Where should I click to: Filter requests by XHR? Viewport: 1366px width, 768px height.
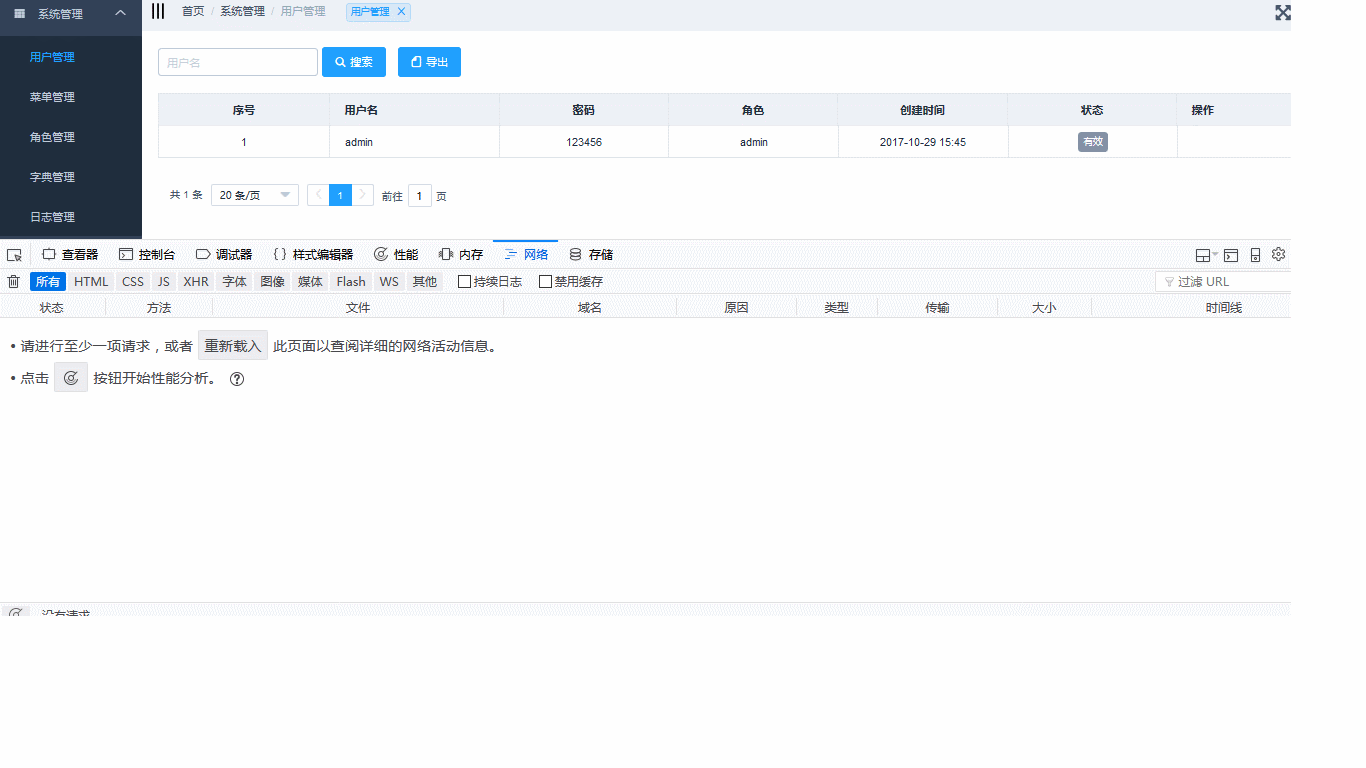[x=196, y=282]
